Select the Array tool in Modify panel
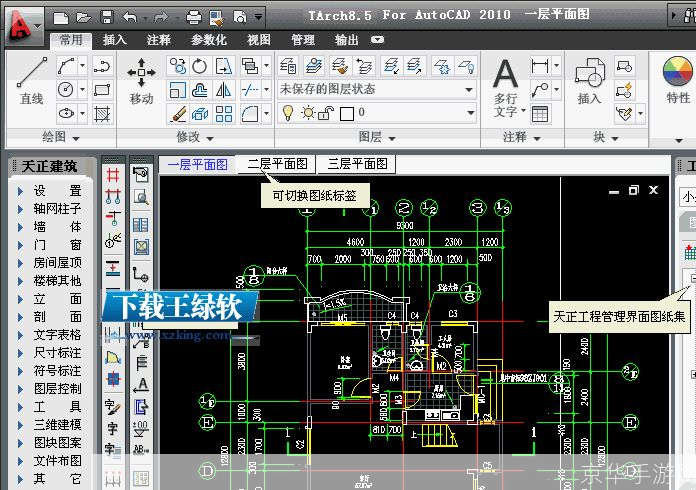 [224, 114]
